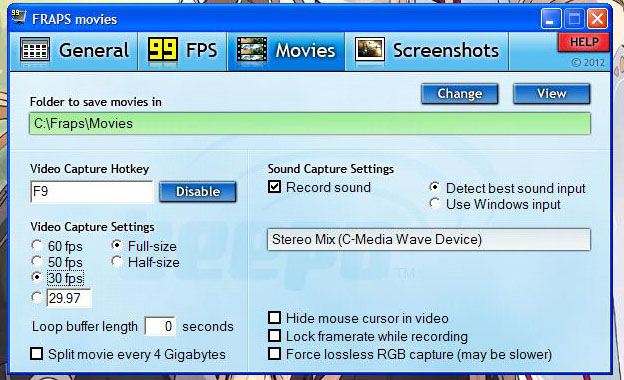Choose Full-size capture option
Viewport: 624px width, 380px height.
[x=117, y=246]
